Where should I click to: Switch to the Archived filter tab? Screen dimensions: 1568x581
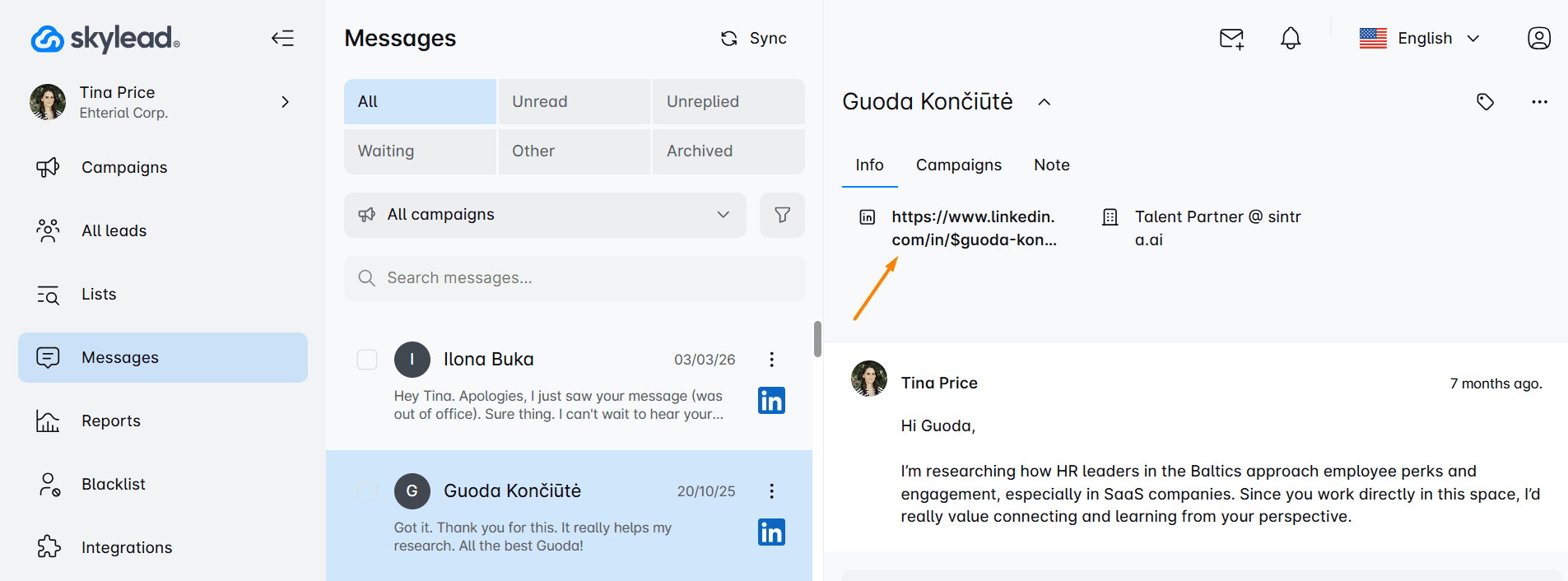coord(728,151)
